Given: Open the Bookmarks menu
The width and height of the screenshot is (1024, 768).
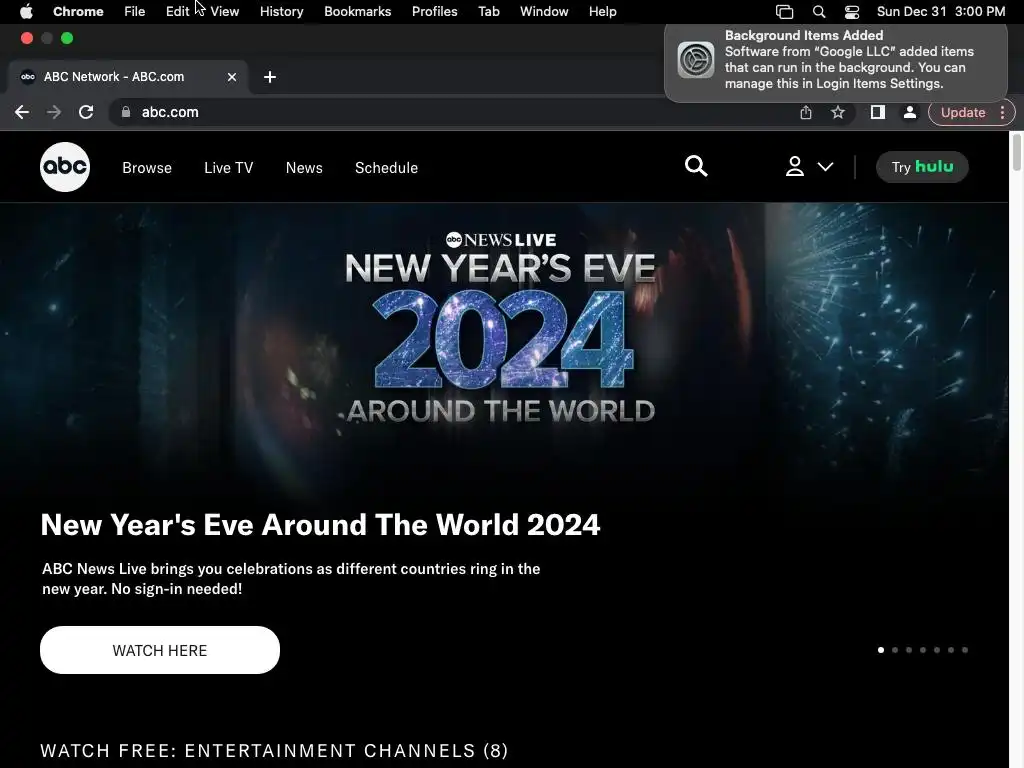Looking at the screenshot, I should pos(357,12).
